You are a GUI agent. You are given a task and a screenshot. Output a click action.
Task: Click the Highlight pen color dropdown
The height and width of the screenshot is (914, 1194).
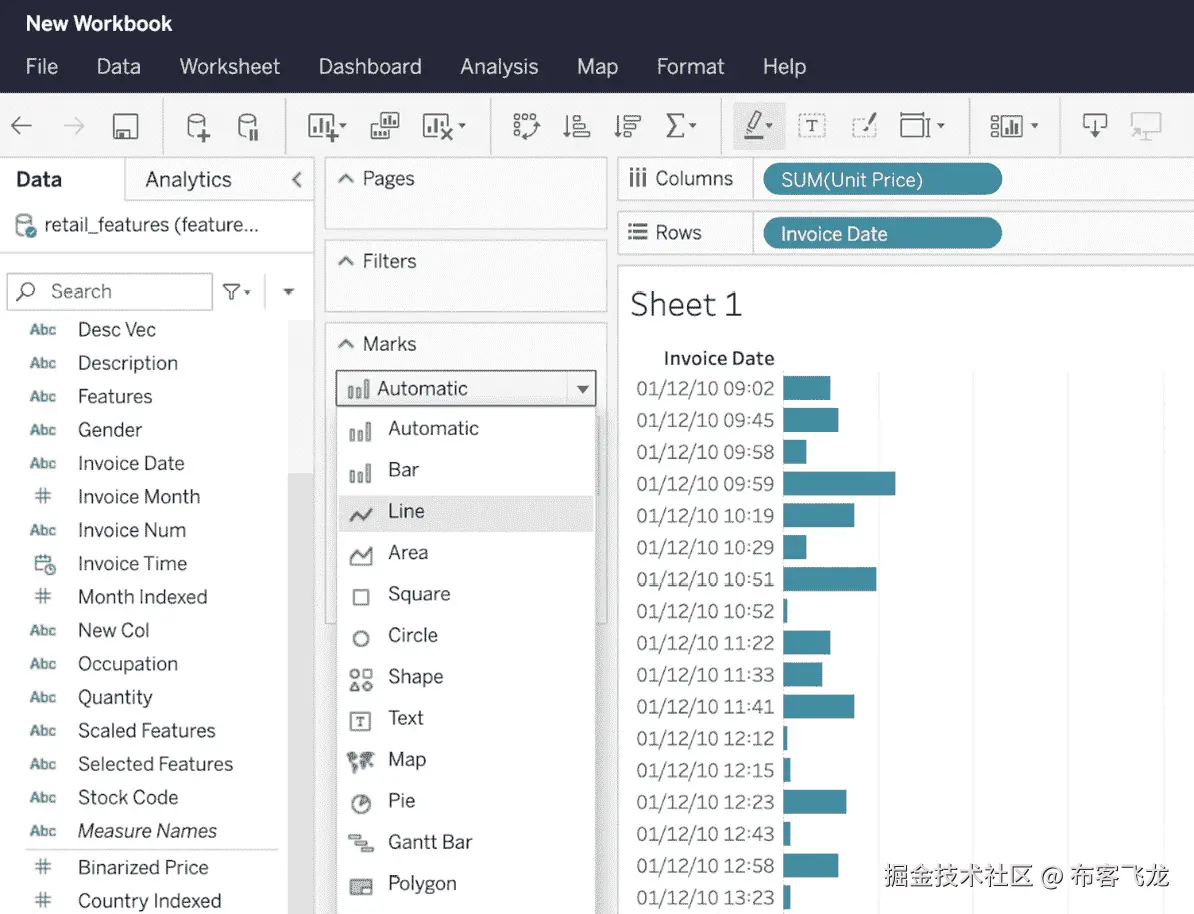coord(770,126)
